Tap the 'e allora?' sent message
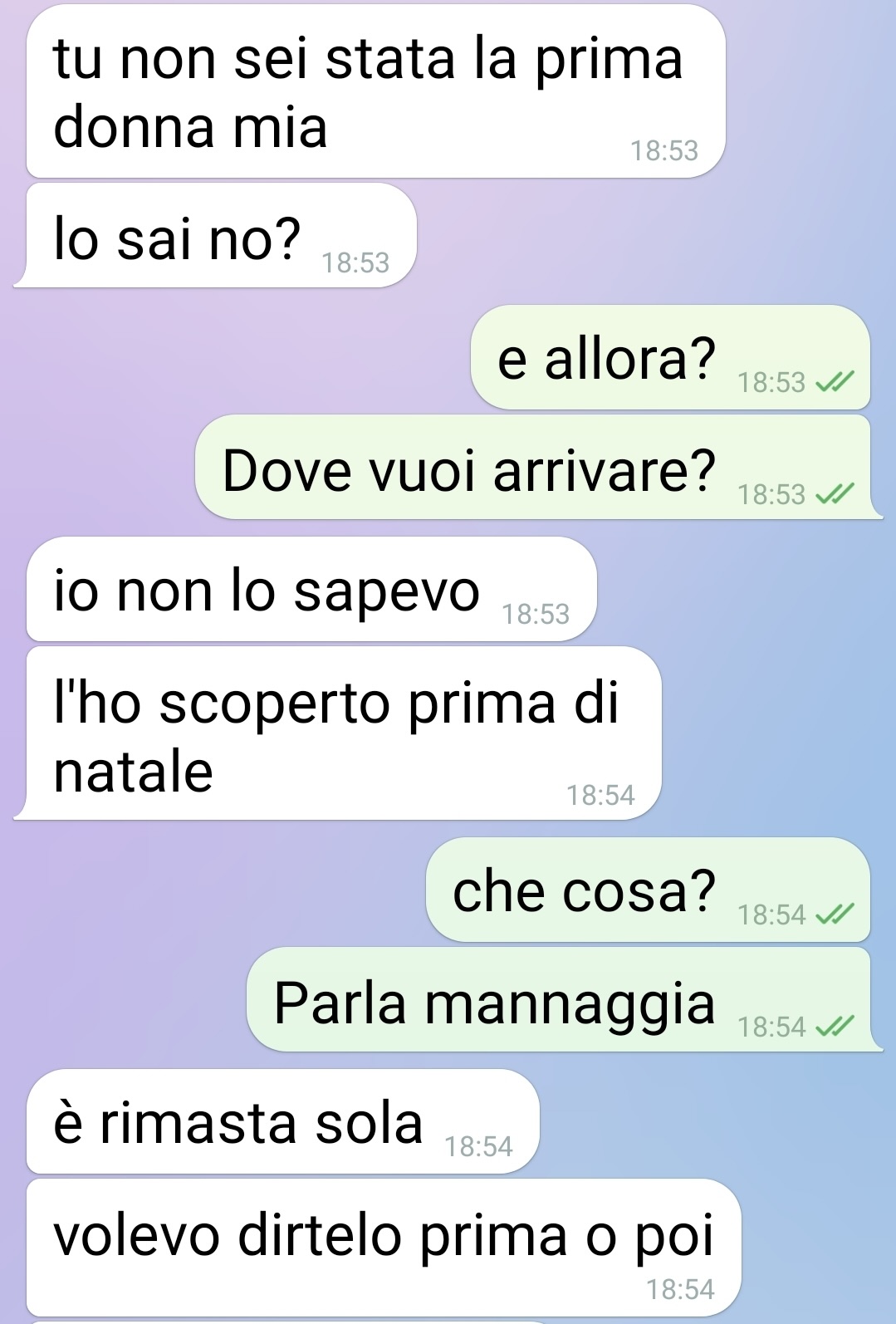Viewport: 896px width, 1324px height. point(670,357)
